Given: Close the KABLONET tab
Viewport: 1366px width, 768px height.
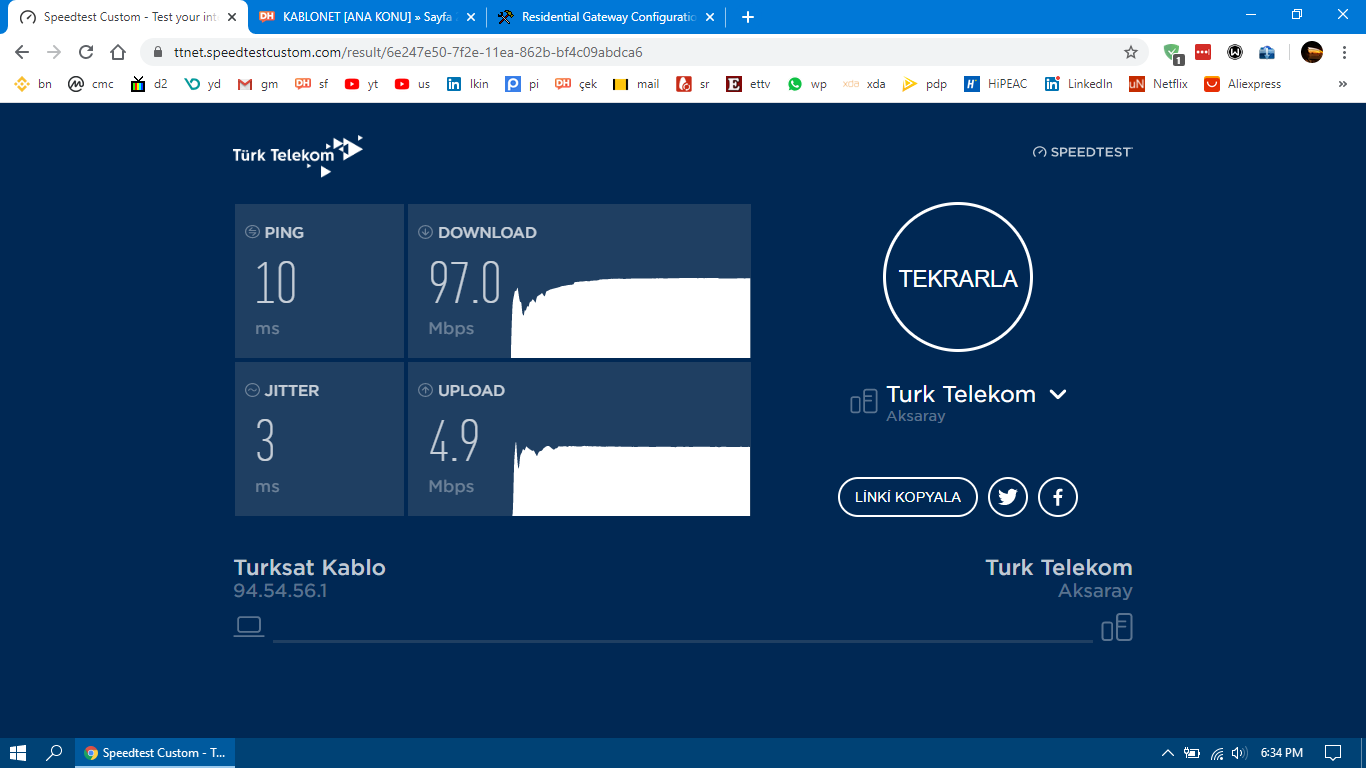Looking at the screenshot, I should 471,17.
